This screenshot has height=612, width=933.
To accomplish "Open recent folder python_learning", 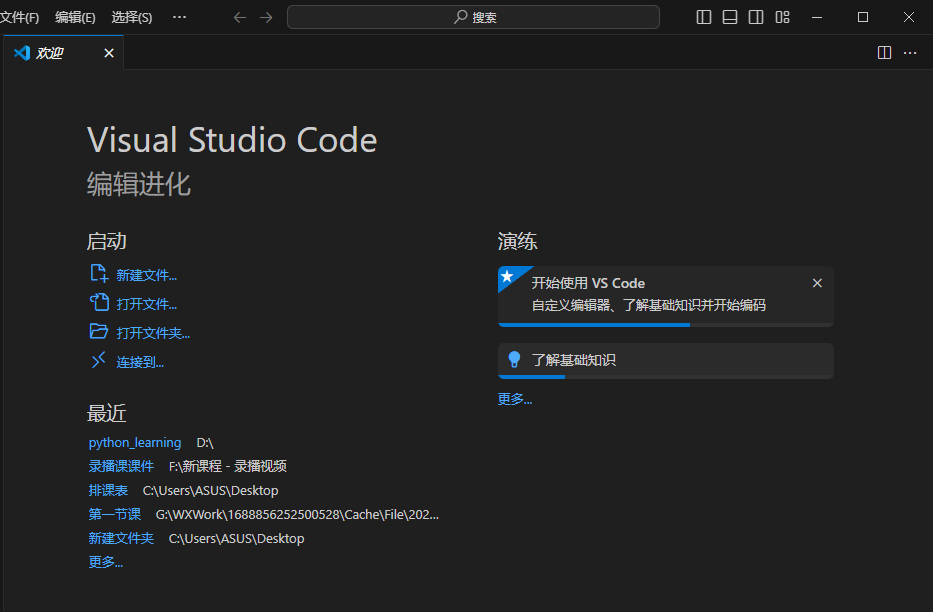I will pos(134,442).
